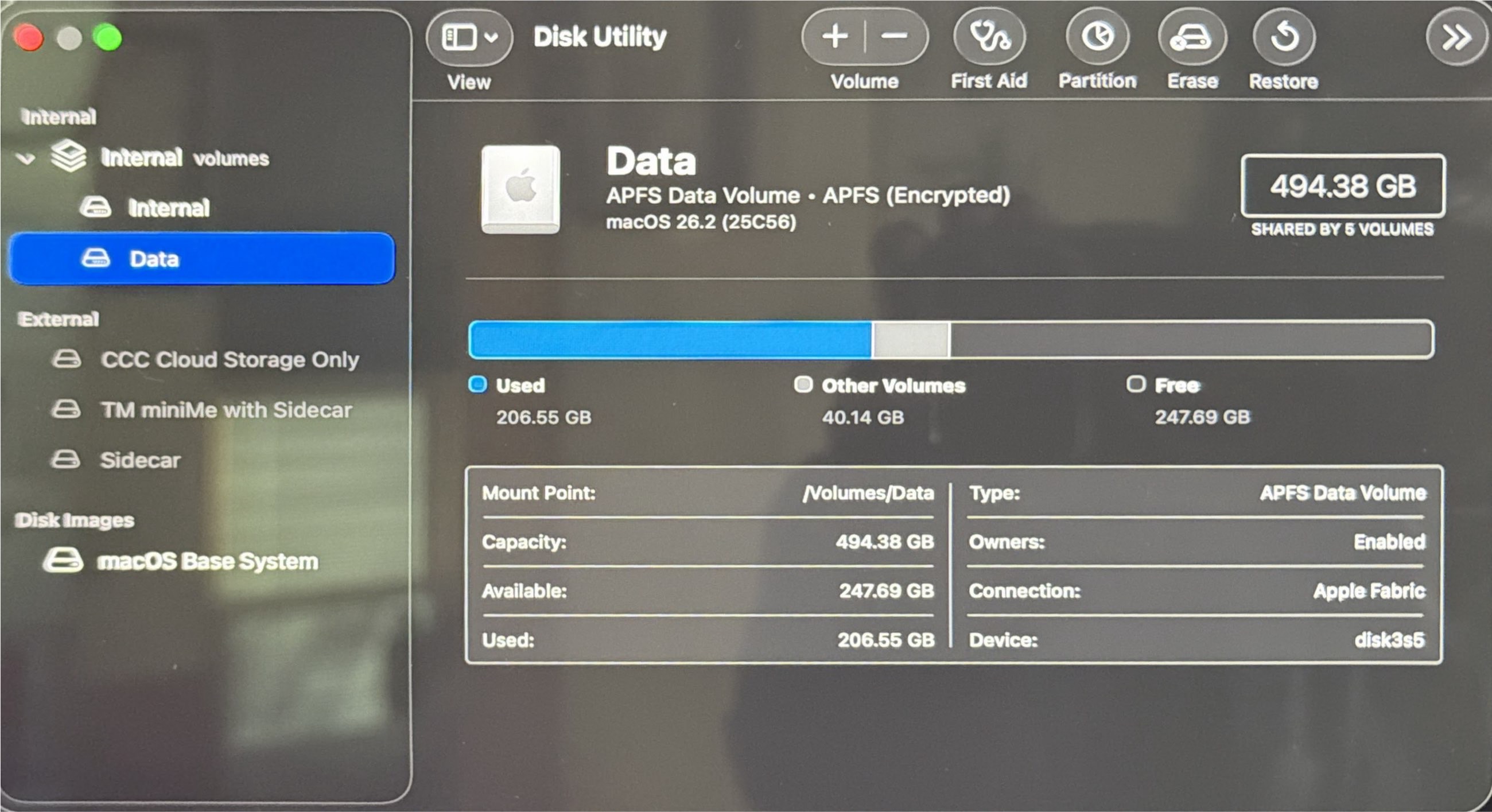This screenshot has width=1492, height=812.
Task: Select the Internal volume in sidebar
Action: pyautogui.click(x=168, y=207)
